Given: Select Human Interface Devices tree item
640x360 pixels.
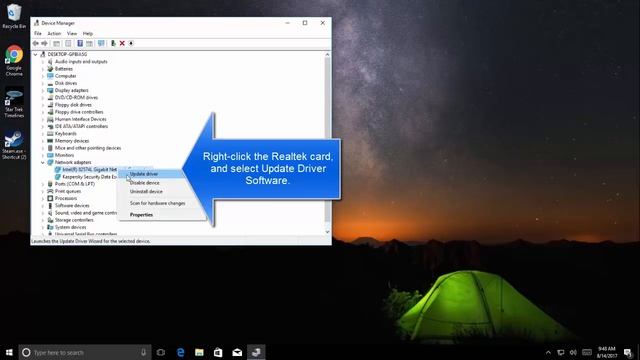Looking at the screenshot, I should pos(81,119).
